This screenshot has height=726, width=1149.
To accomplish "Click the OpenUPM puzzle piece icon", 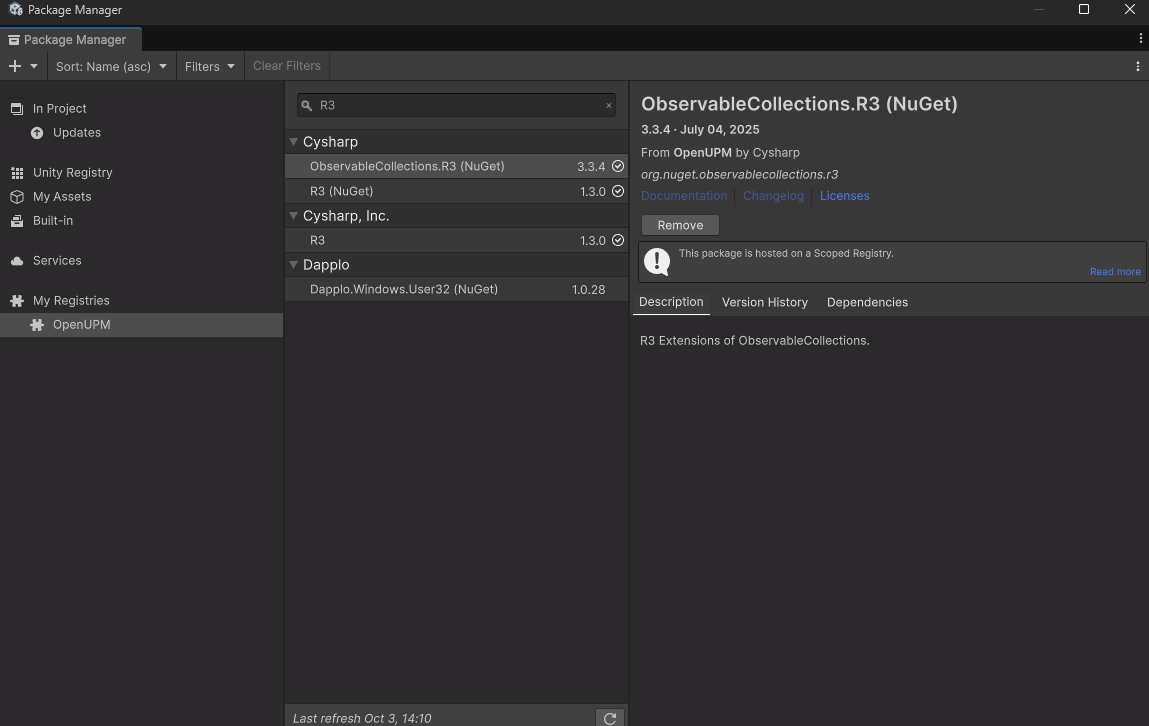I will 37,325.
